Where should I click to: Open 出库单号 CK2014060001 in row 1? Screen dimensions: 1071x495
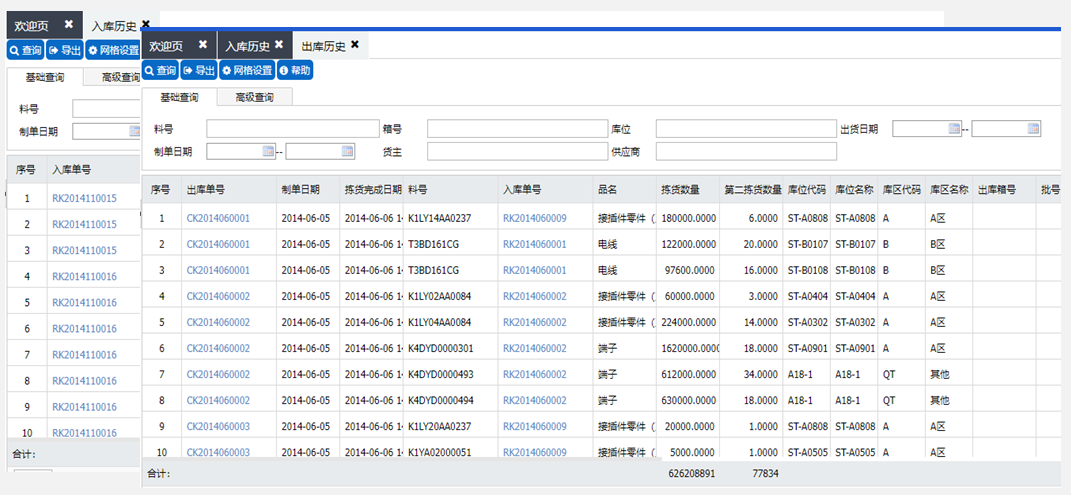click(x=218, y=218)
